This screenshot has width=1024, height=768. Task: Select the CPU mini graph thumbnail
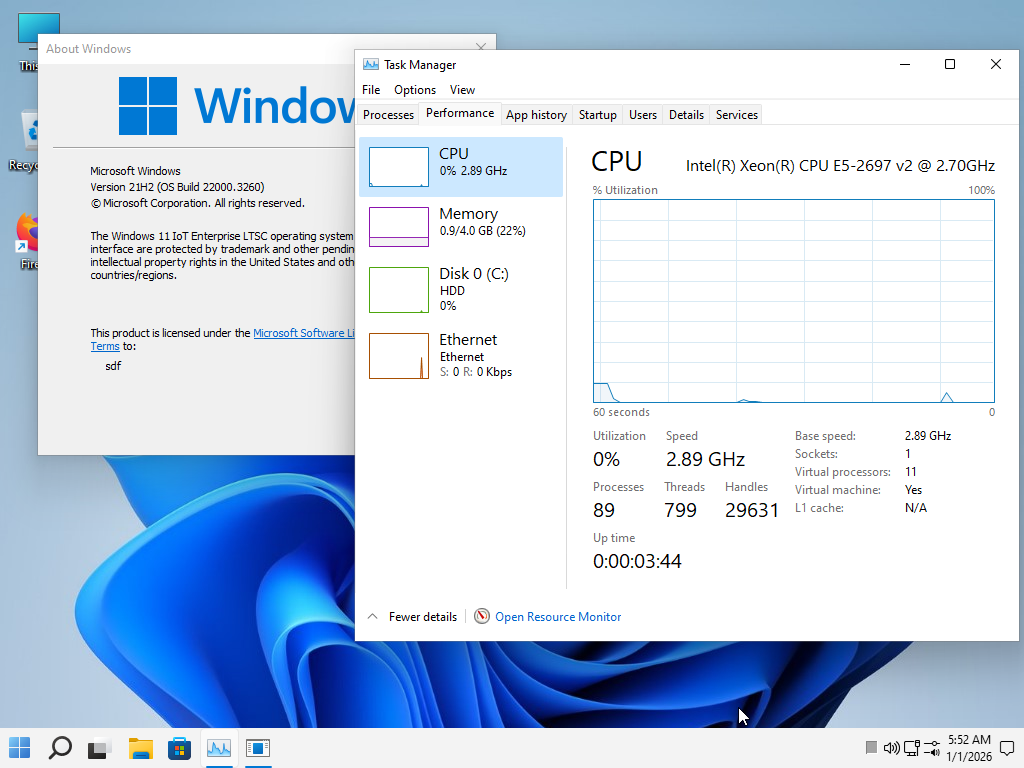click(x=399, y=167)
